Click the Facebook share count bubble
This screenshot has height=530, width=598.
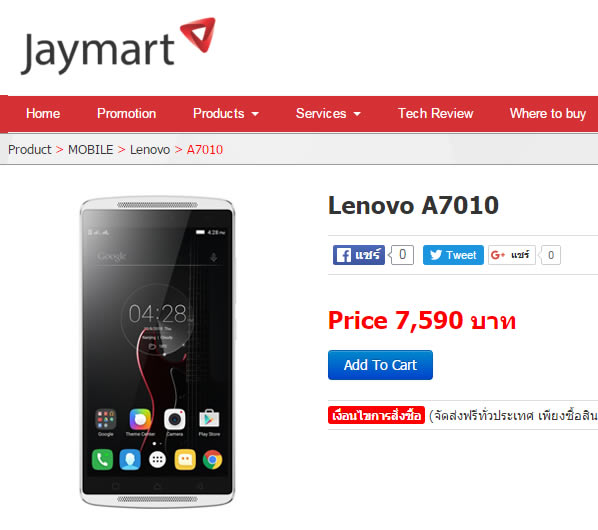click(402, 255)
